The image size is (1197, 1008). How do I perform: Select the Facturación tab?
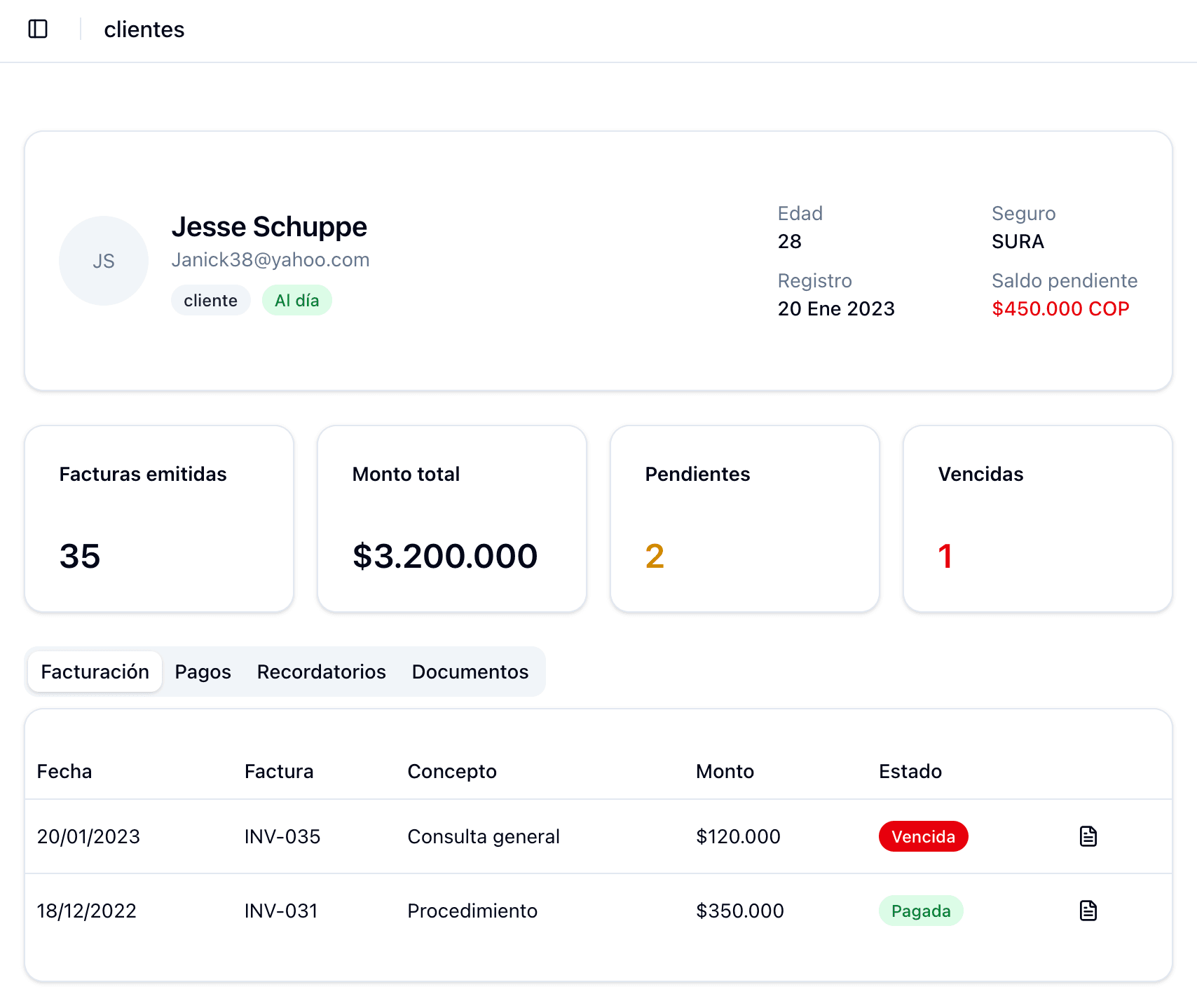click(x=95, y=672)
